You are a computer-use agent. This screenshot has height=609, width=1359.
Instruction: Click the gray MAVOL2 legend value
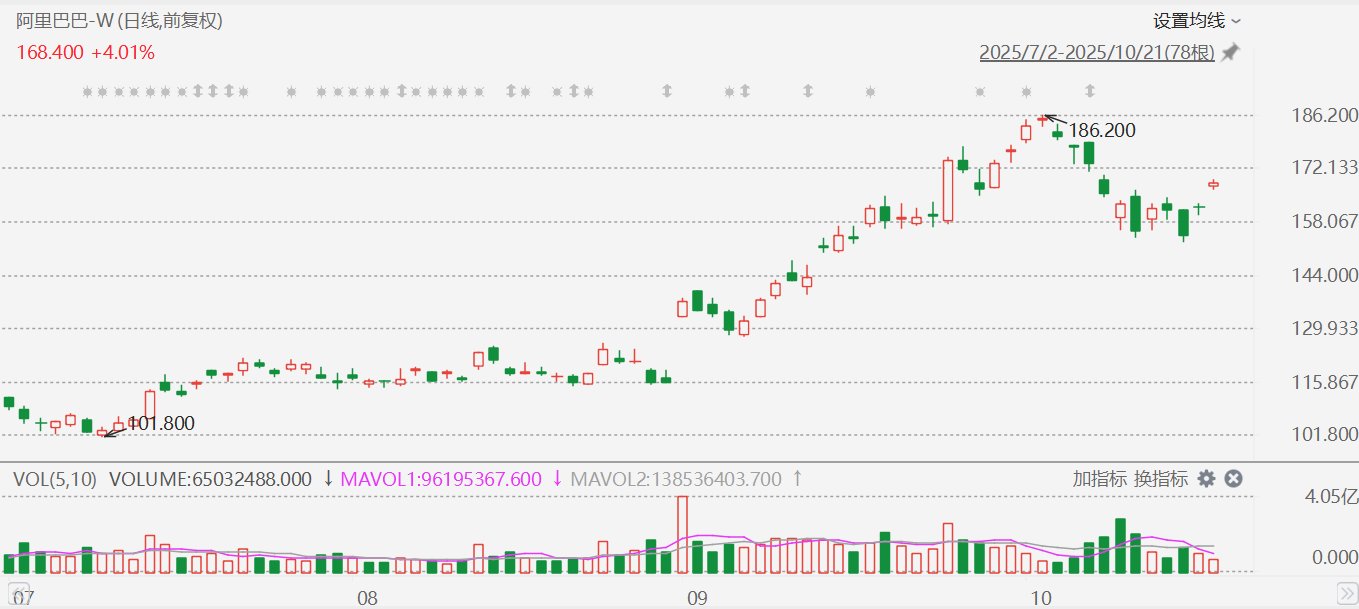[x=676, y=479]
